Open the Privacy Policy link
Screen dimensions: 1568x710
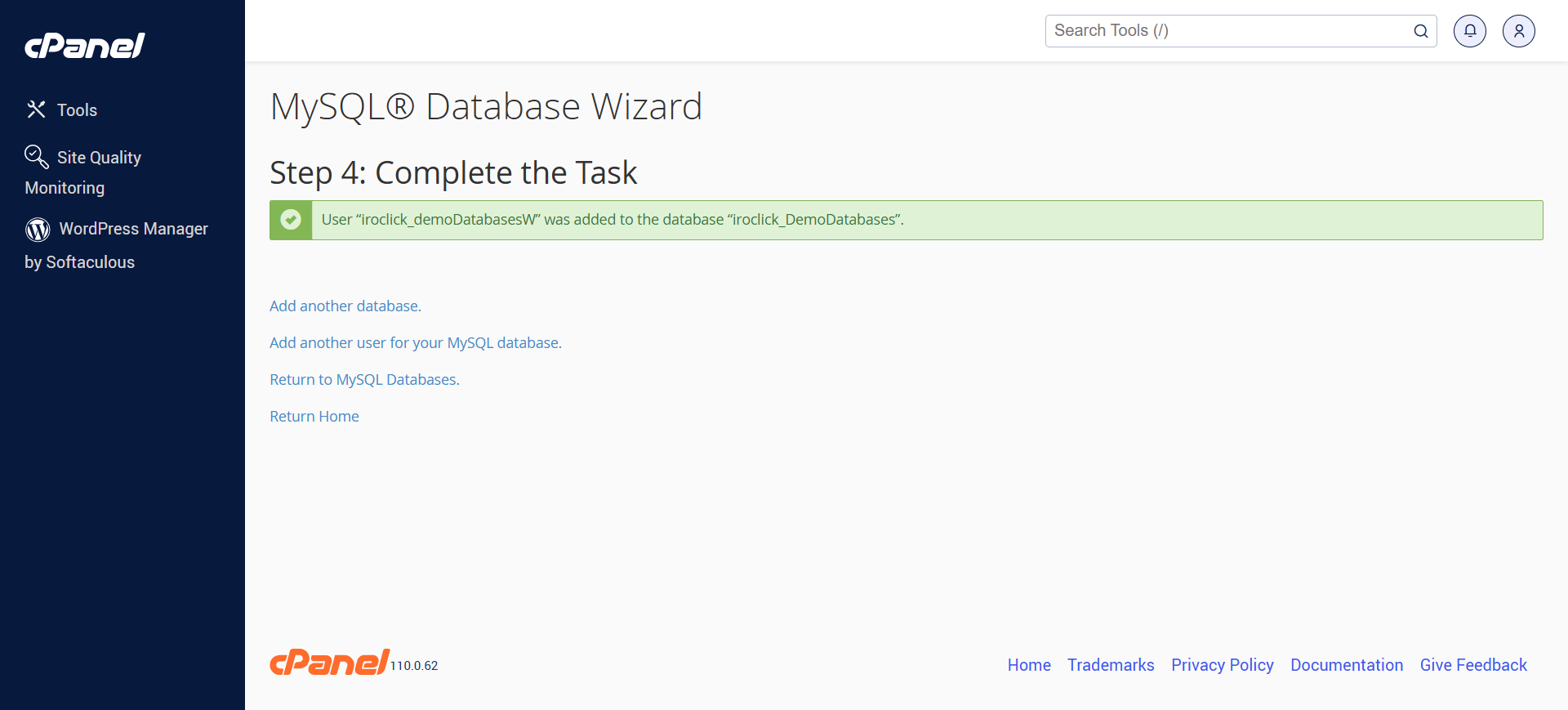[1222, 665]
